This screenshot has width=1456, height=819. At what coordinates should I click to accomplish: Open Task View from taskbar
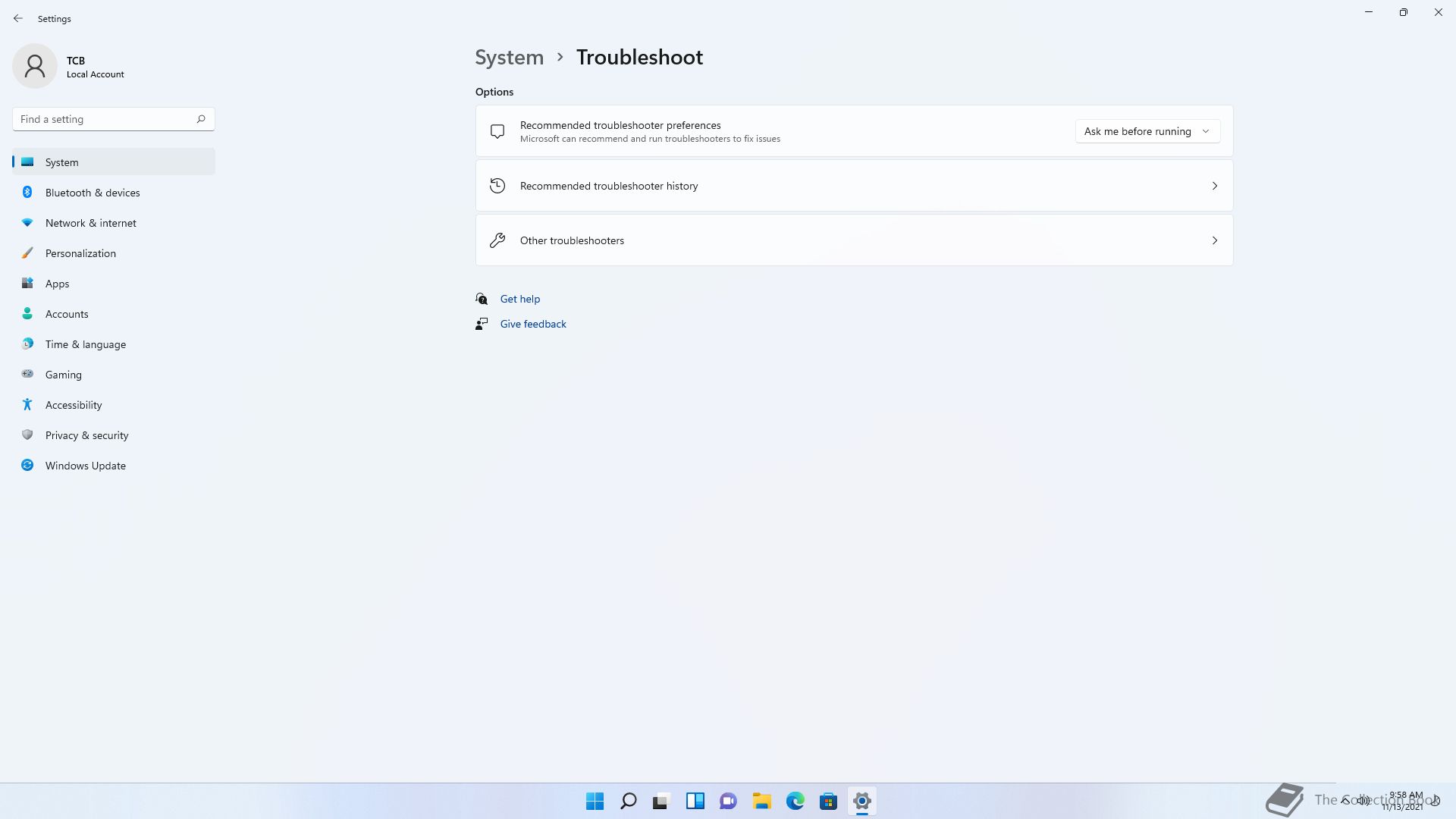[662, 801]
